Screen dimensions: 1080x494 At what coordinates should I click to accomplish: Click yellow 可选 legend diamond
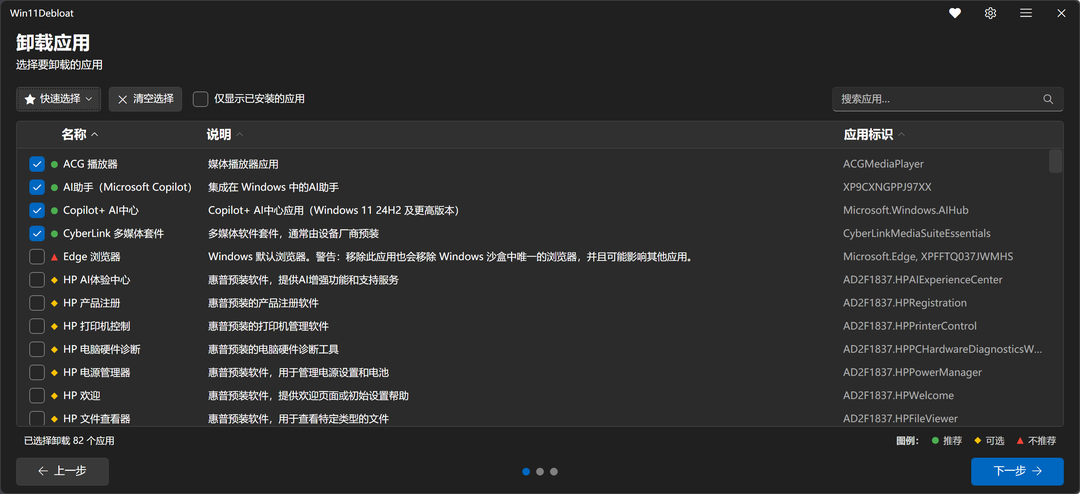click(977, 440)
